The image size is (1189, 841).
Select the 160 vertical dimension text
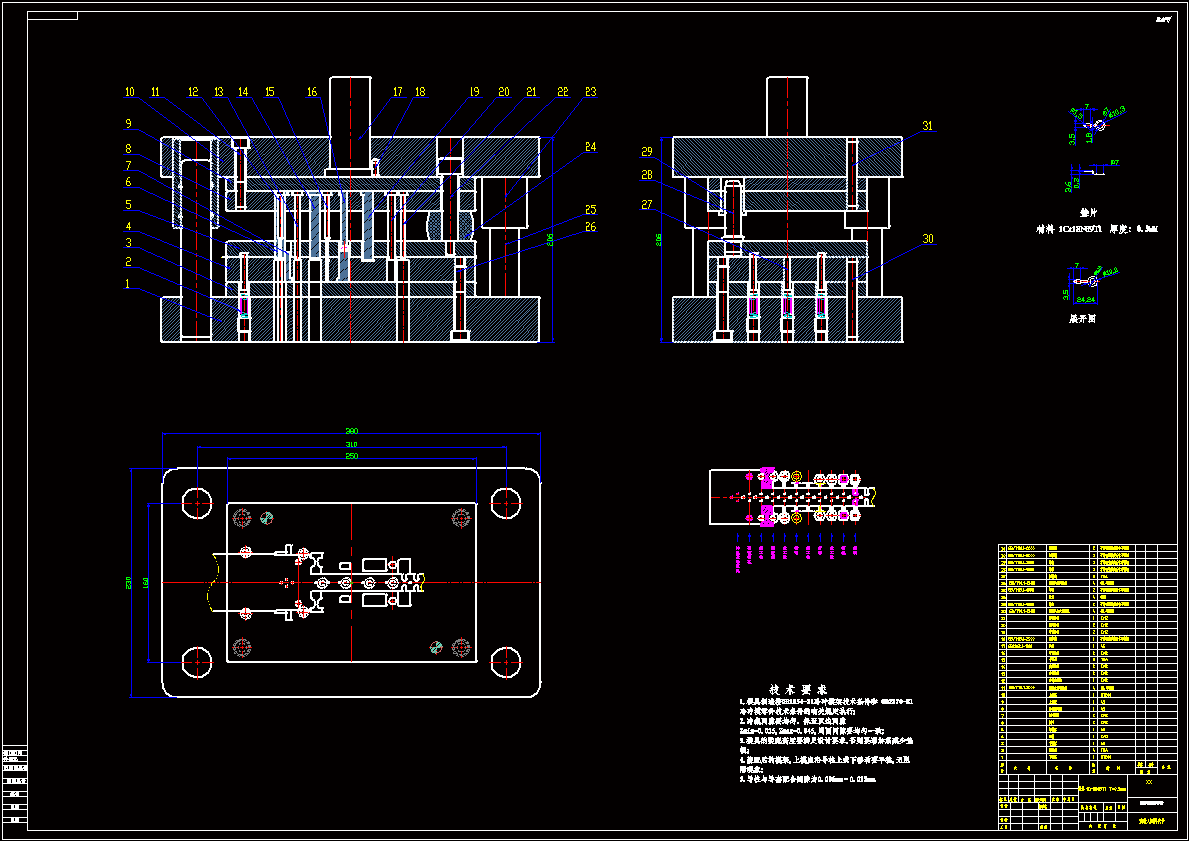[x=146, y=582]
